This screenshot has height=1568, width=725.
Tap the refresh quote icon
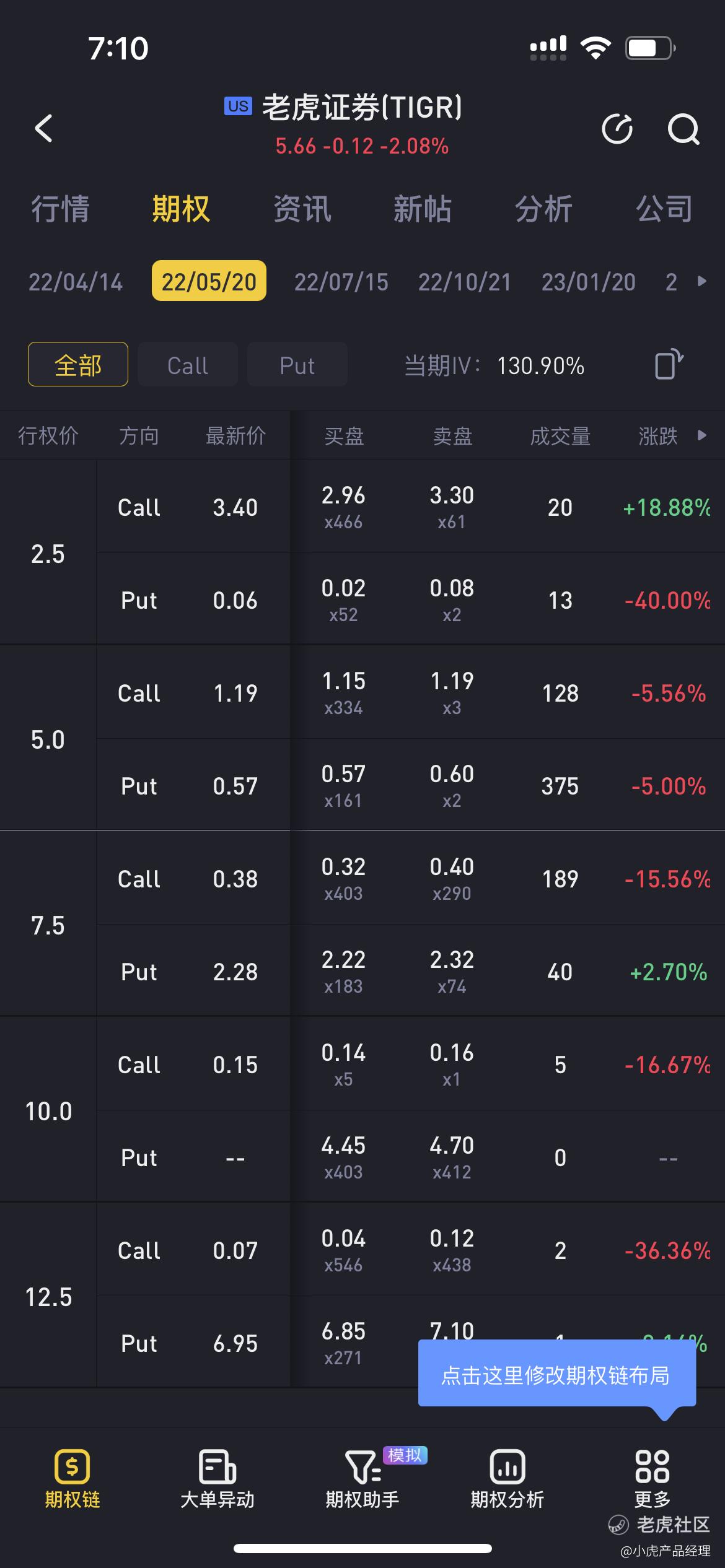[x=617, y=129]
